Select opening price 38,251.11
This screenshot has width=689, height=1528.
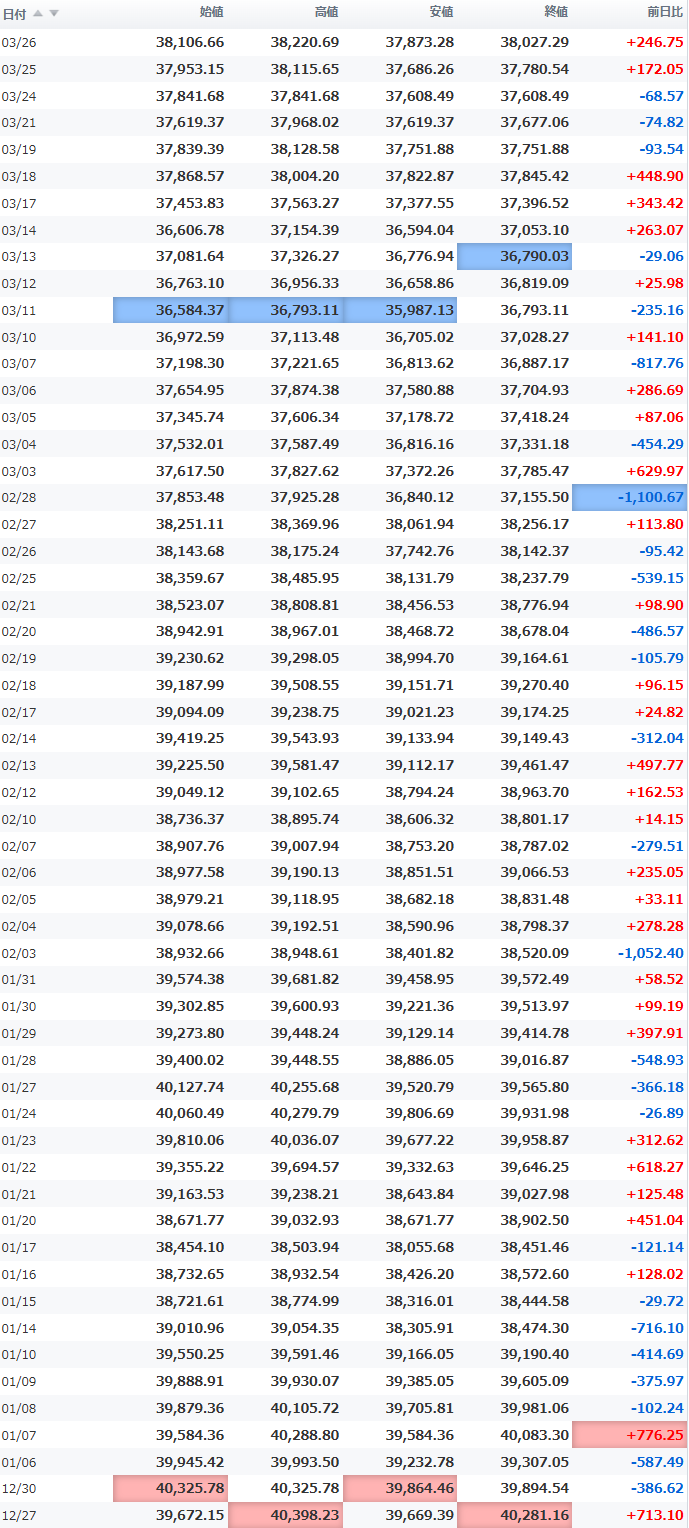tap(190, 524)
